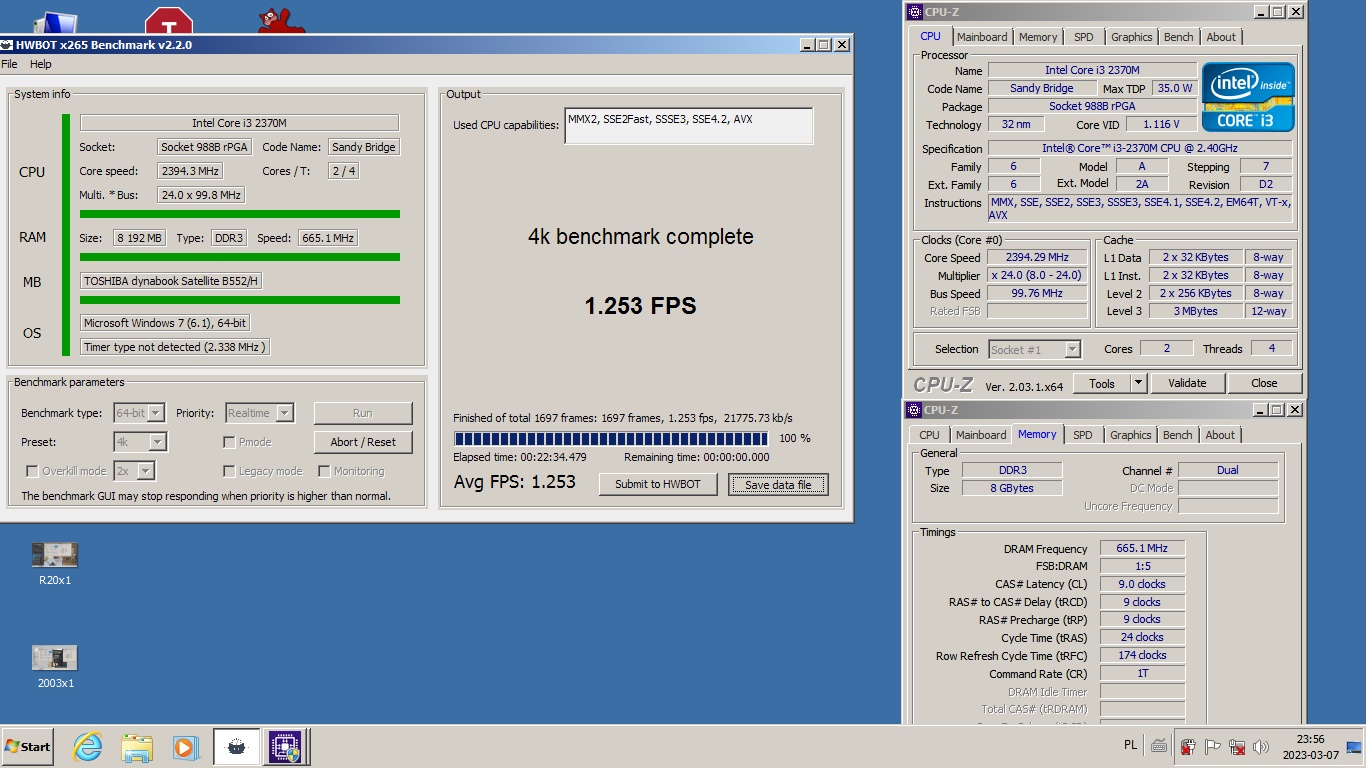This screenshot has width=1366, height=768.
Task: Click the upper CPU-Z window title icon
Action: pos(914,12)
